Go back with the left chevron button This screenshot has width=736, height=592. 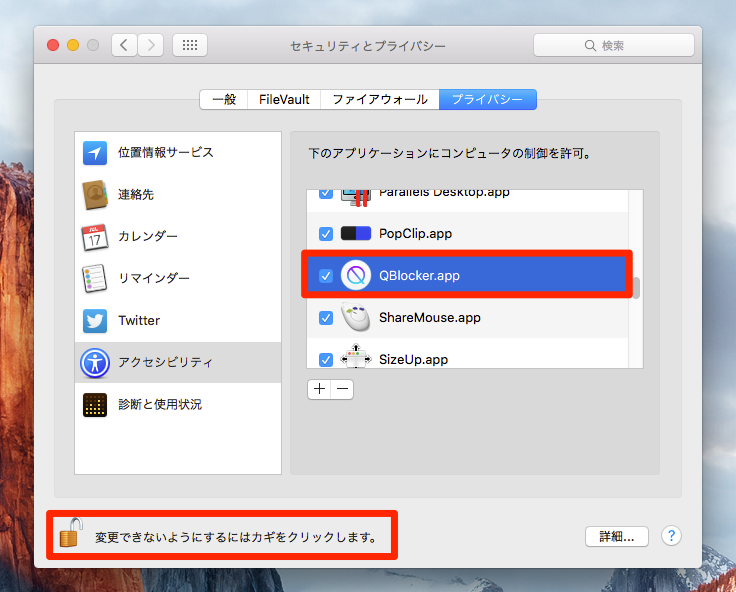pyautogui.click(x=124, y=45)
